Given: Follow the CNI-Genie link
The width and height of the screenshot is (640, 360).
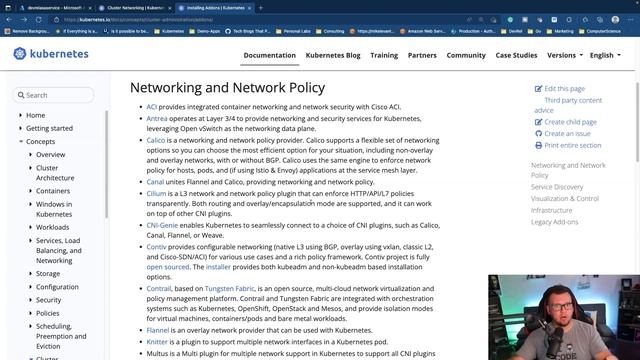Looking at the screenshot, I should point(162,225).
